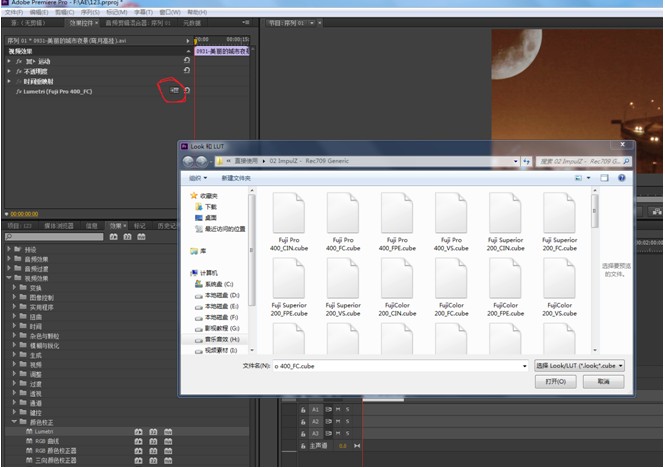Image resolution: width=665 pixels, height=468 pixels.
Task: Open Lumetri setup icon in effect controls
Action: tap(174, 90)
